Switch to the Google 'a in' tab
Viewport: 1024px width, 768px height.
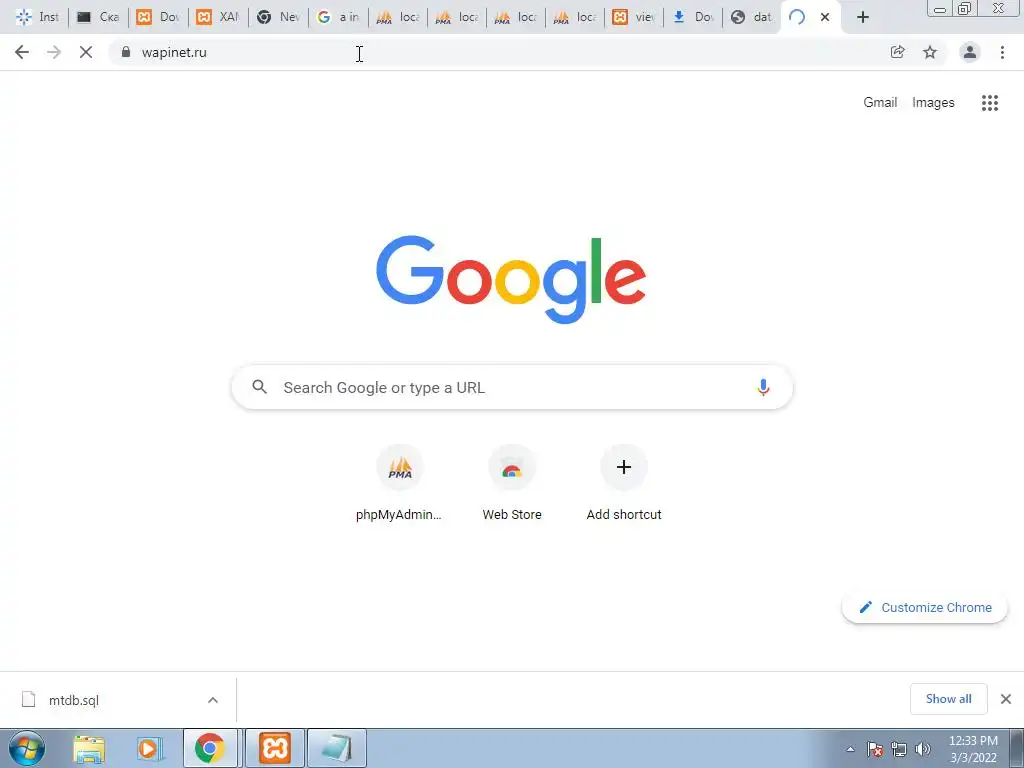(338, 17)
